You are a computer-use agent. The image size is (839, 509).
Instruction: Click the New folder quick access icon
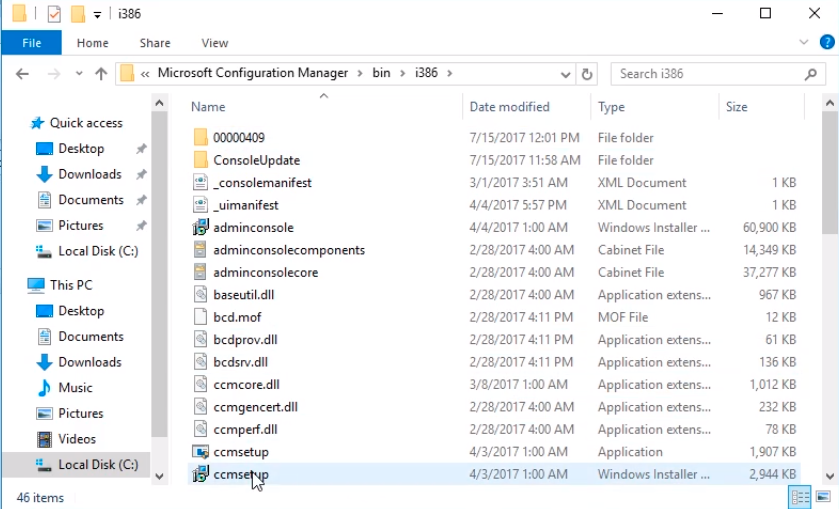coord(78,14)
